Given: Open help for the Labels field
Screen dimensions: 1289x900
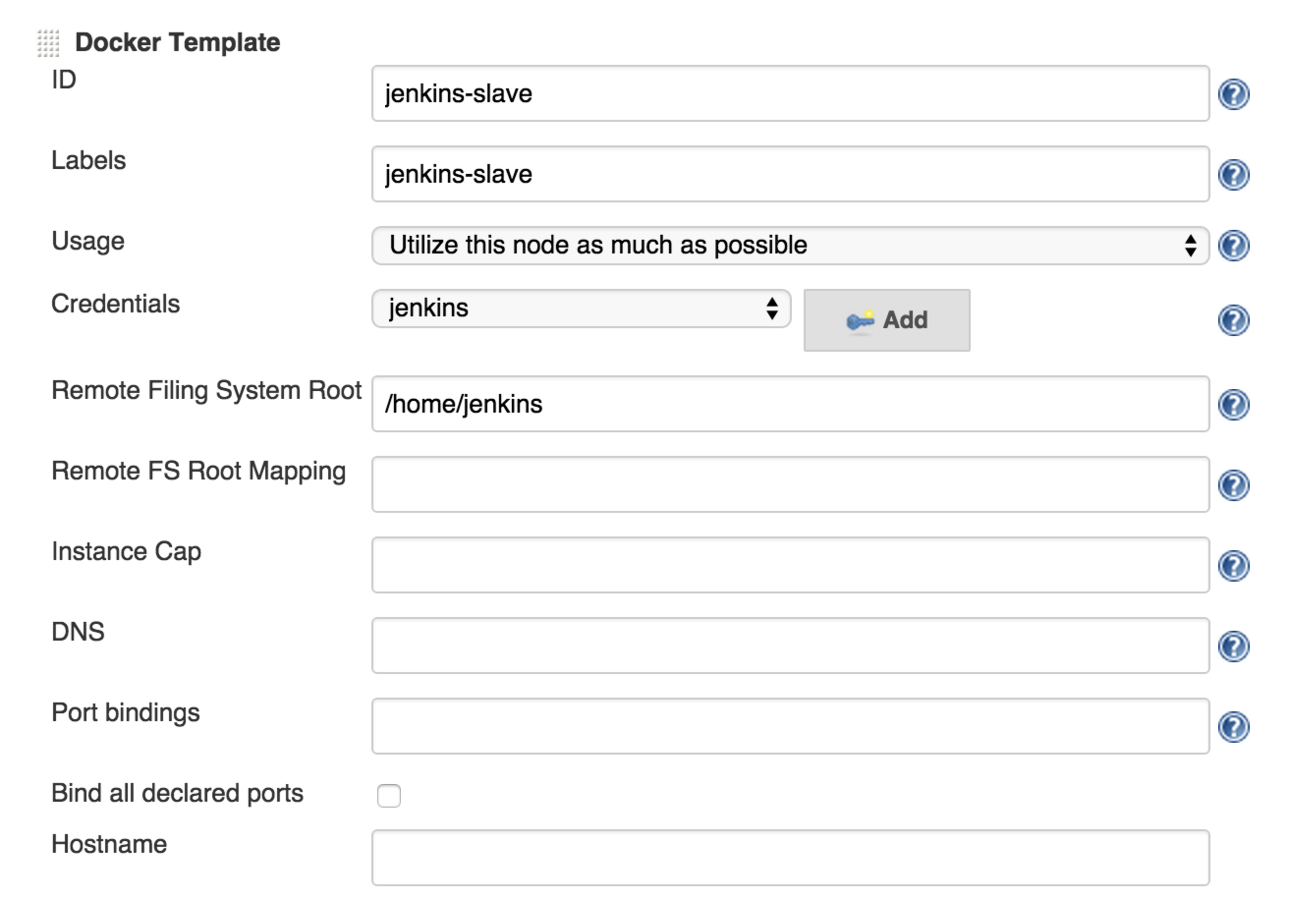Looking at the screenshot, I should (x=1235, y=175).
